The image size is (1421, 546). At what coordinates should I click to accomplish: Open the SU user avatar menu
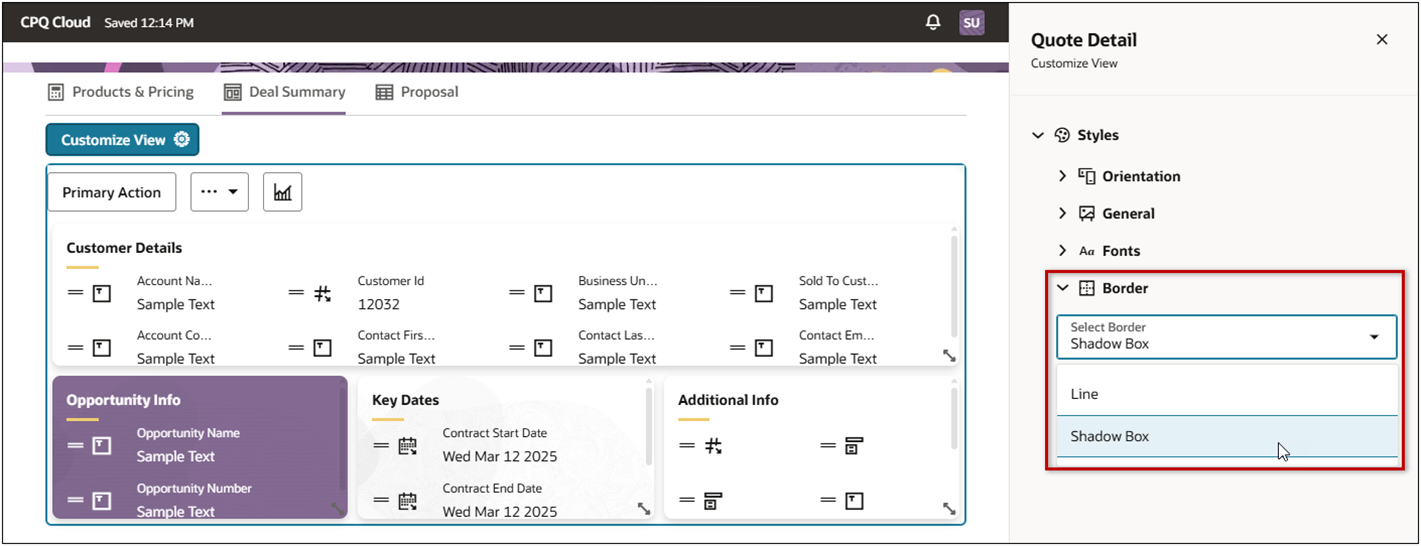(x=971, y=22)
